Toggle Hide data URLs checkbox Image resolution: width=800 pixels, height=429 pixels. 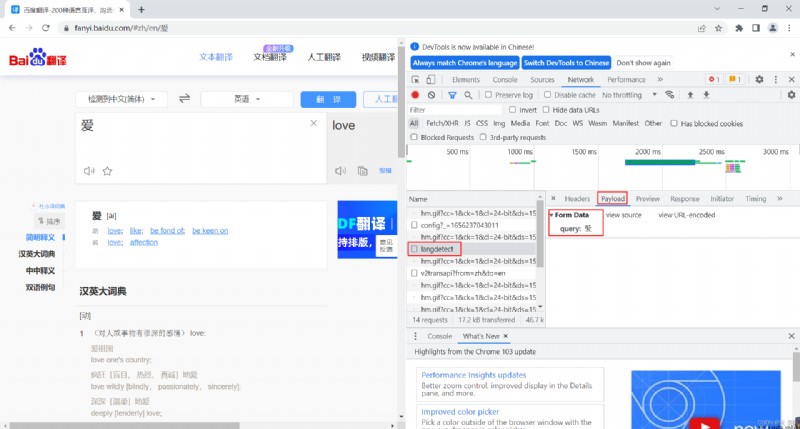pos(546,110)
